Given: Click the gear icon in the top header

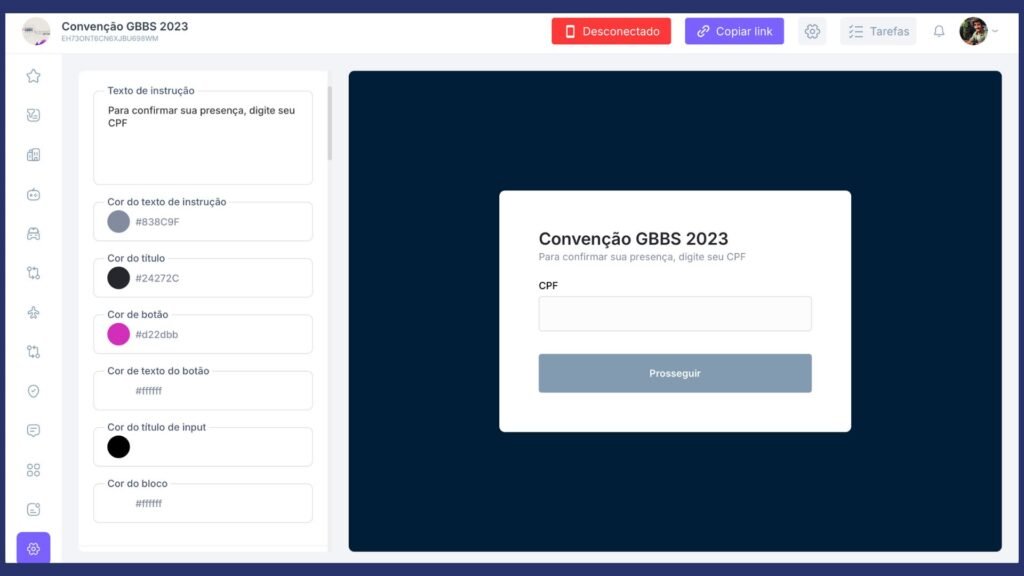Looking at the screenshot, I should pos(812,31).
